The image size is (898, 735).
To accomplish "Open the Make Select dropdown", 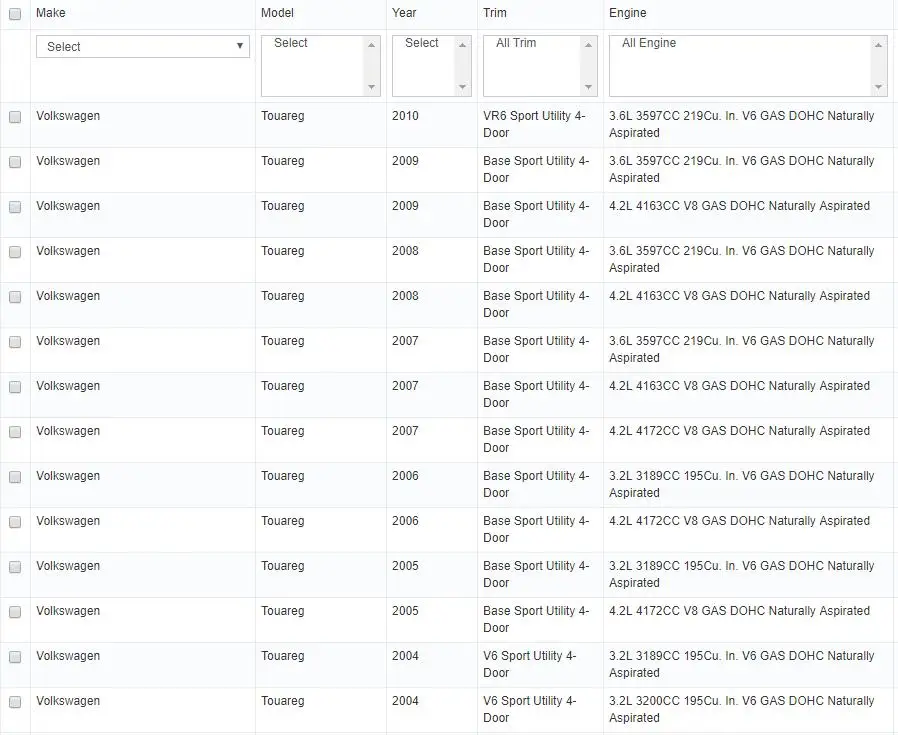I will [143, 46].
